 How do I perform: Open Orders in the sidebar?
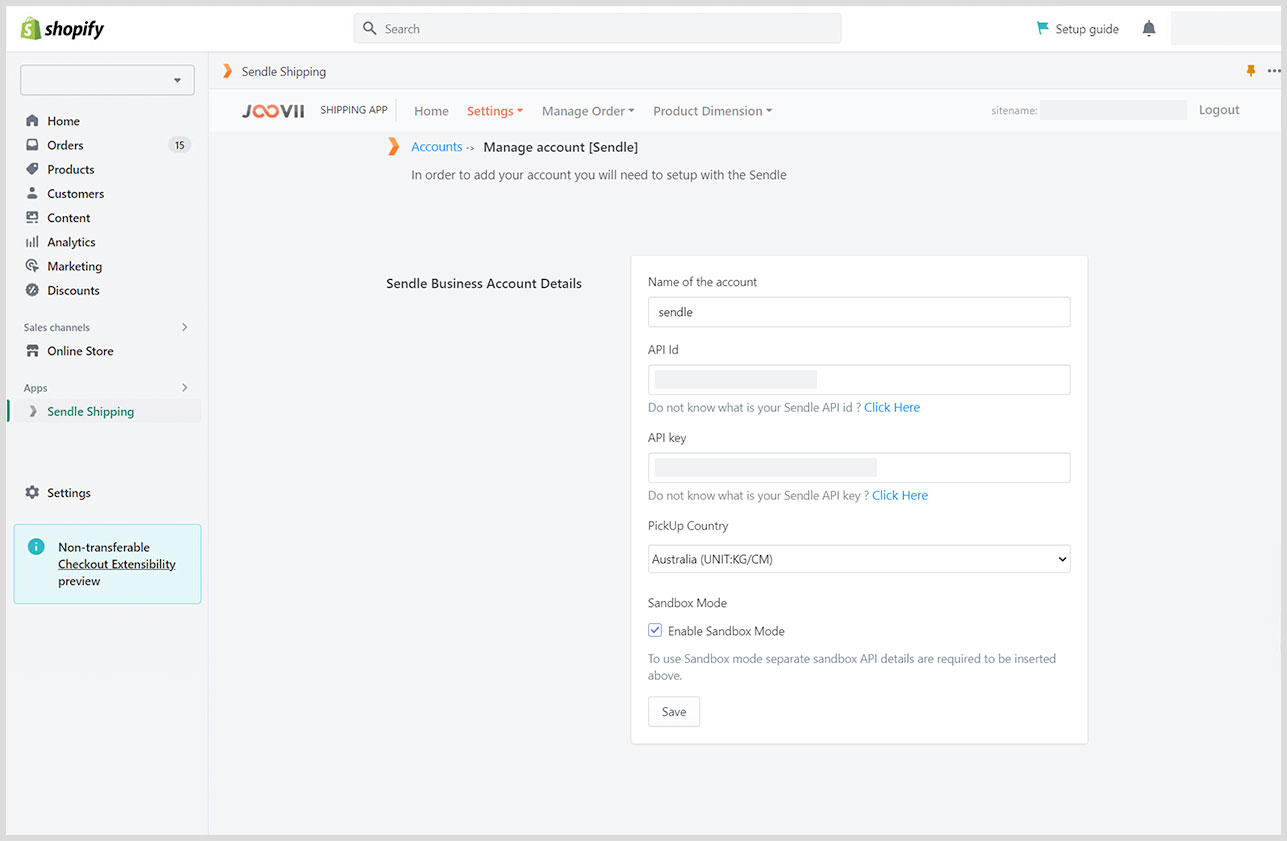[x=65, y=145]
